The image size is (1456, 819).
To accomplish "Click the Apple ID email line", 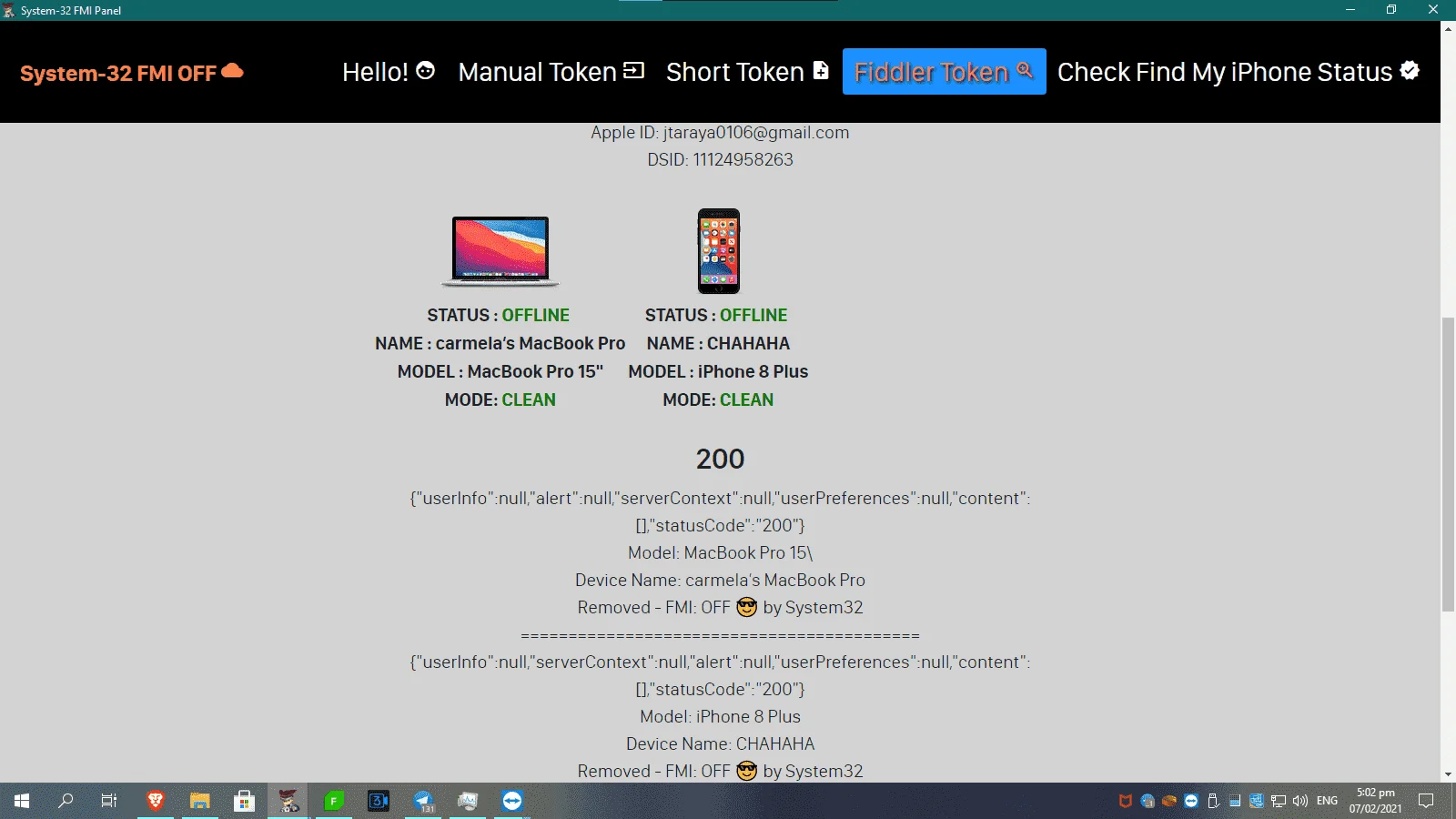I will (x=720, y=132).
